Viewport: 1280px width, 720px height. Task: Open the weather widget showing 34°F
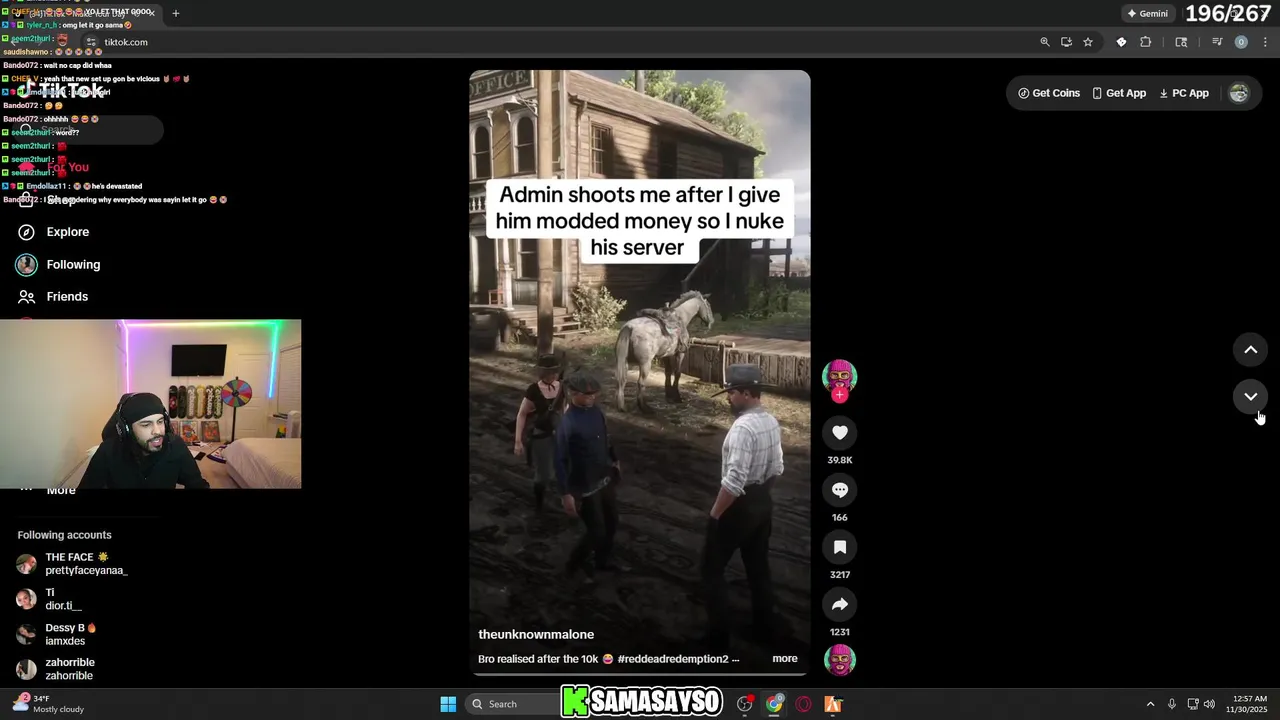(48, 704)
